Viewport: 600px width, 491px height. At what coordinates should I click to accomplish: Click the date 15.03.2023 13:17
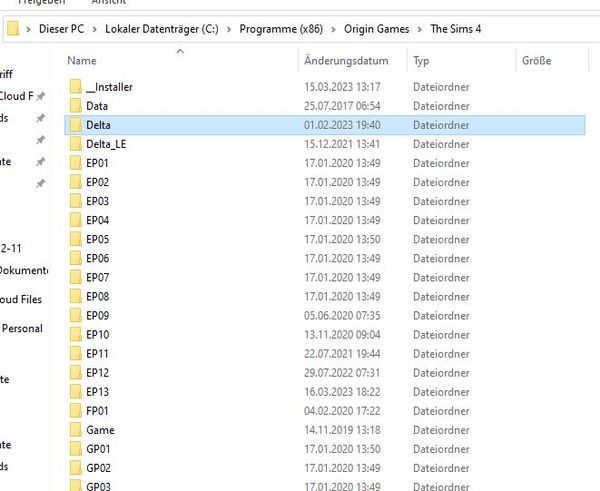(x=342, y=87)
